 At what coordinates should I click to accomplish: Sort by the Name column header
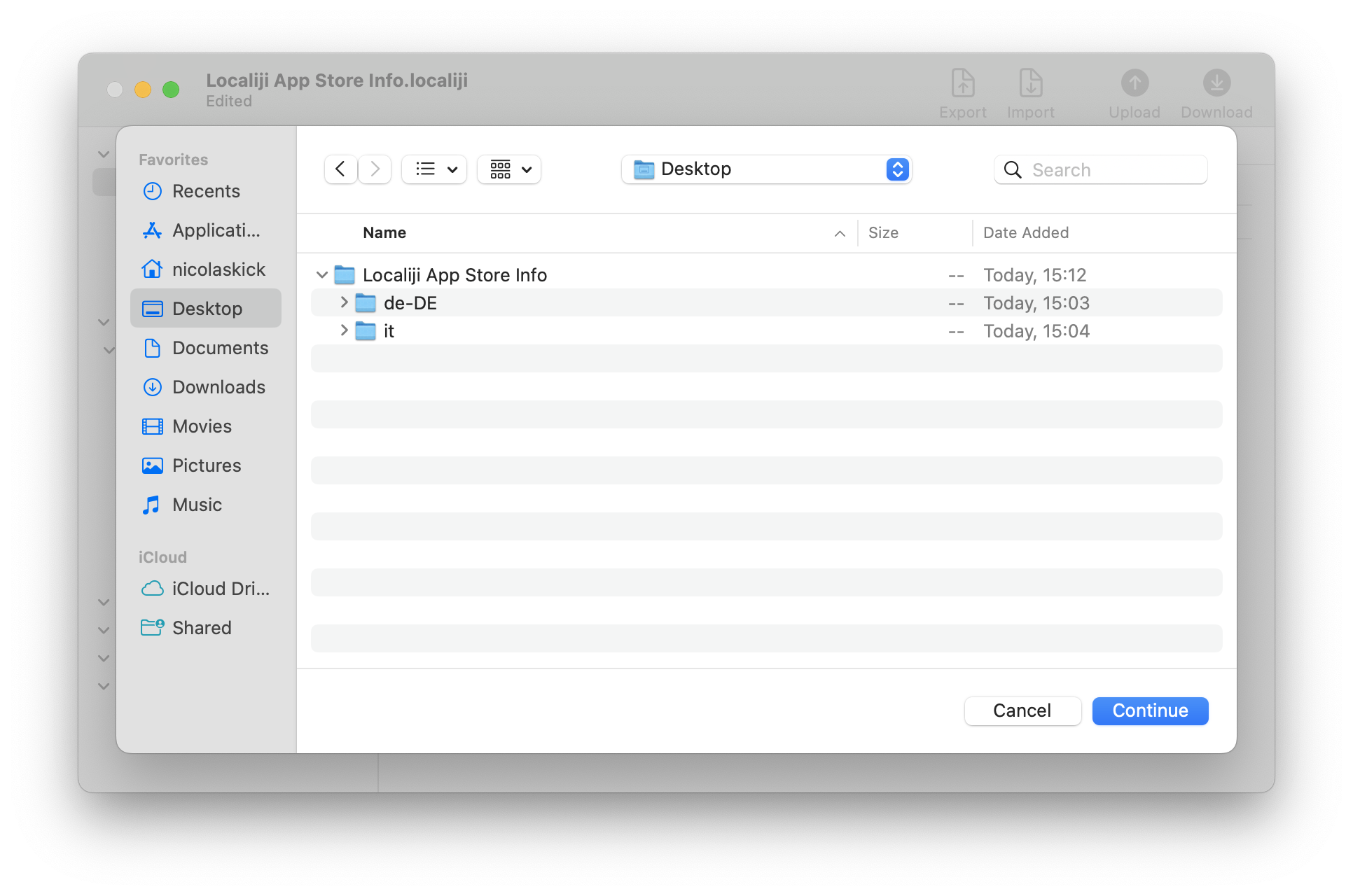coord(384,233)
